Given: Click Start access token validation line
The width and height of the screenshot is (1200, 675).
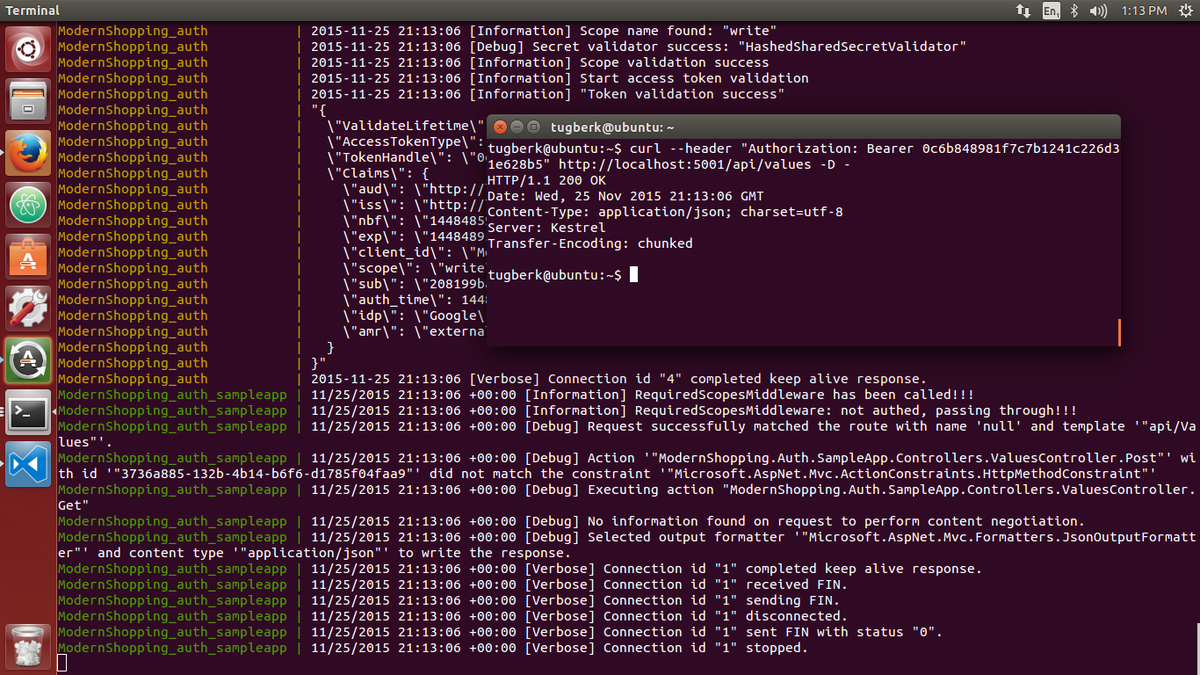Looking at the screenshot, I should pos(560,78).
